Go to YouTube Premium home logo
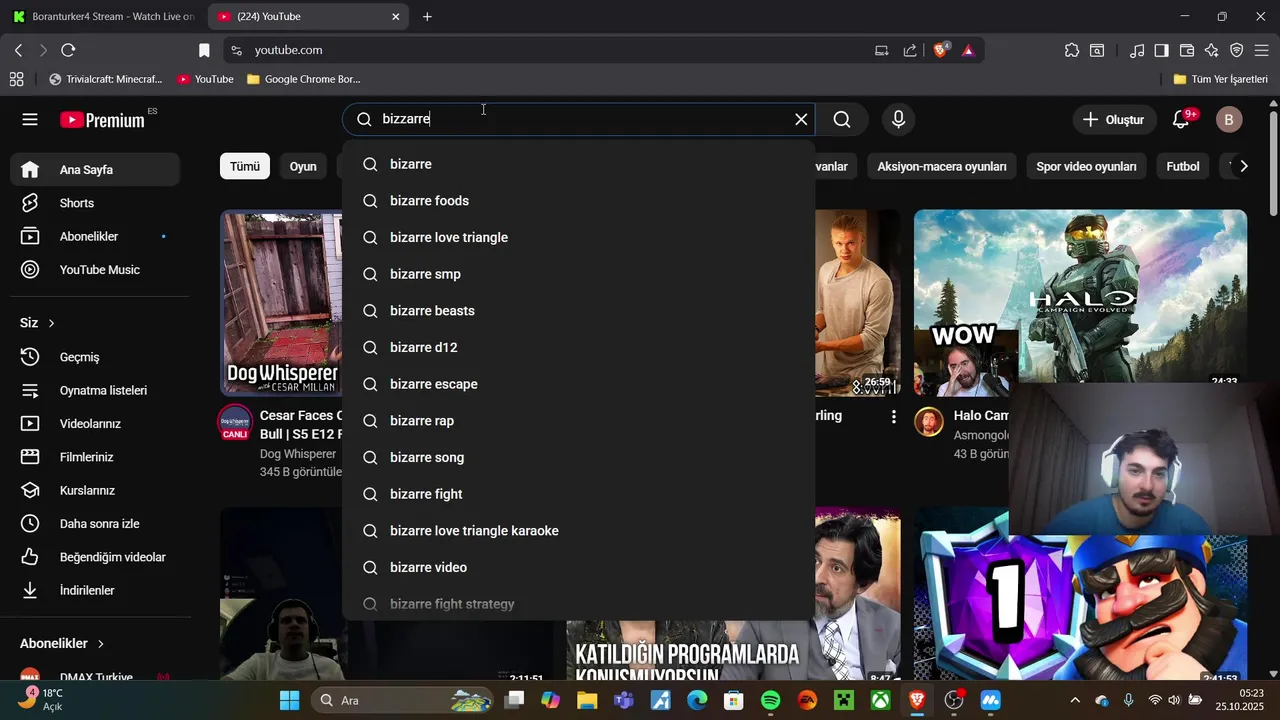1280x720 pixels. click(102, 120)
